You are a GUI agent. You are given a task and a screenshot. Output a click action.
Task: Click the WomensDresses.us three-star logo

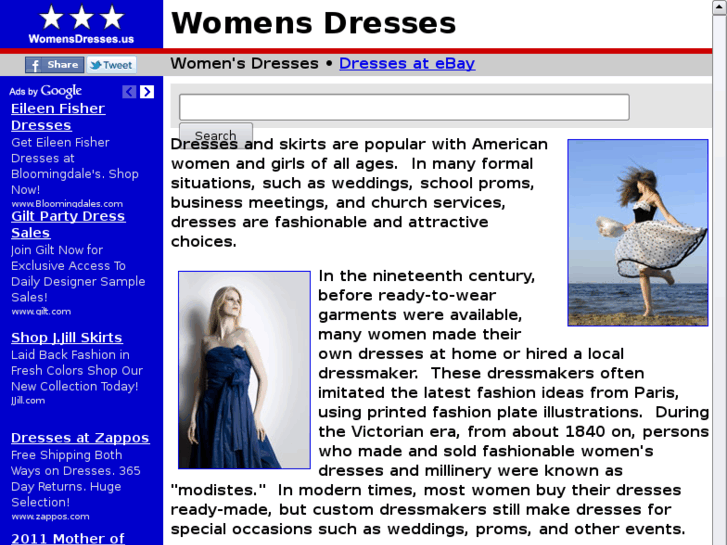(81, 24)
